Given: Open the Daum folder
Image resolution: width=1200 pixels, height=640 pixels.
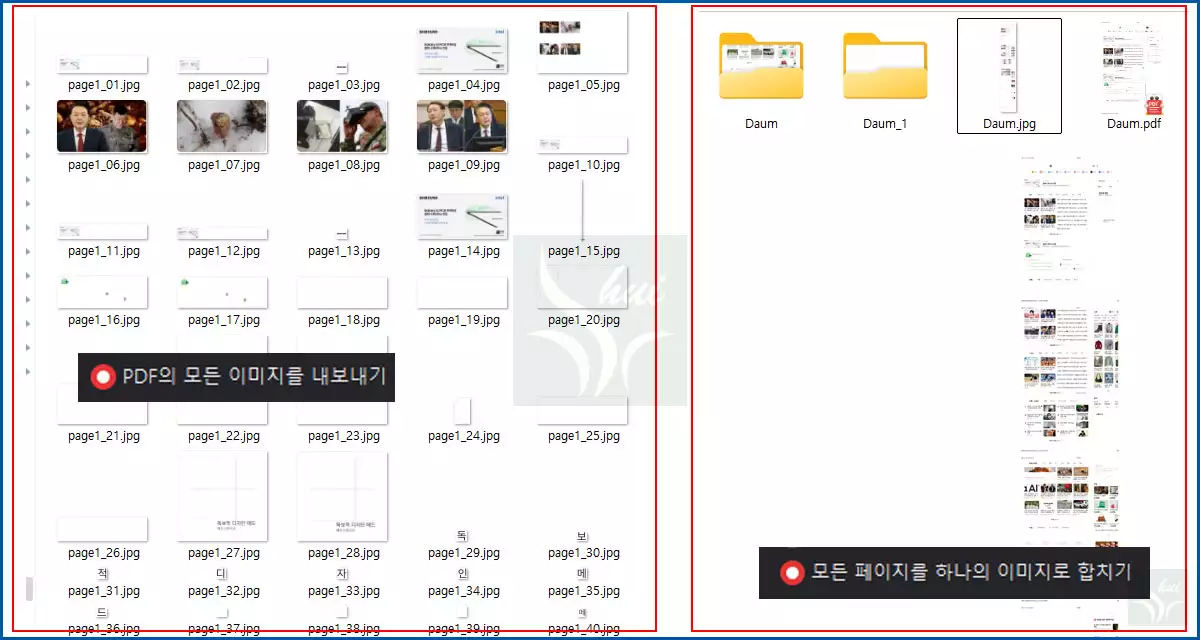Looking at the screenshot, I should pyautogui.click(x=761, y=65).
